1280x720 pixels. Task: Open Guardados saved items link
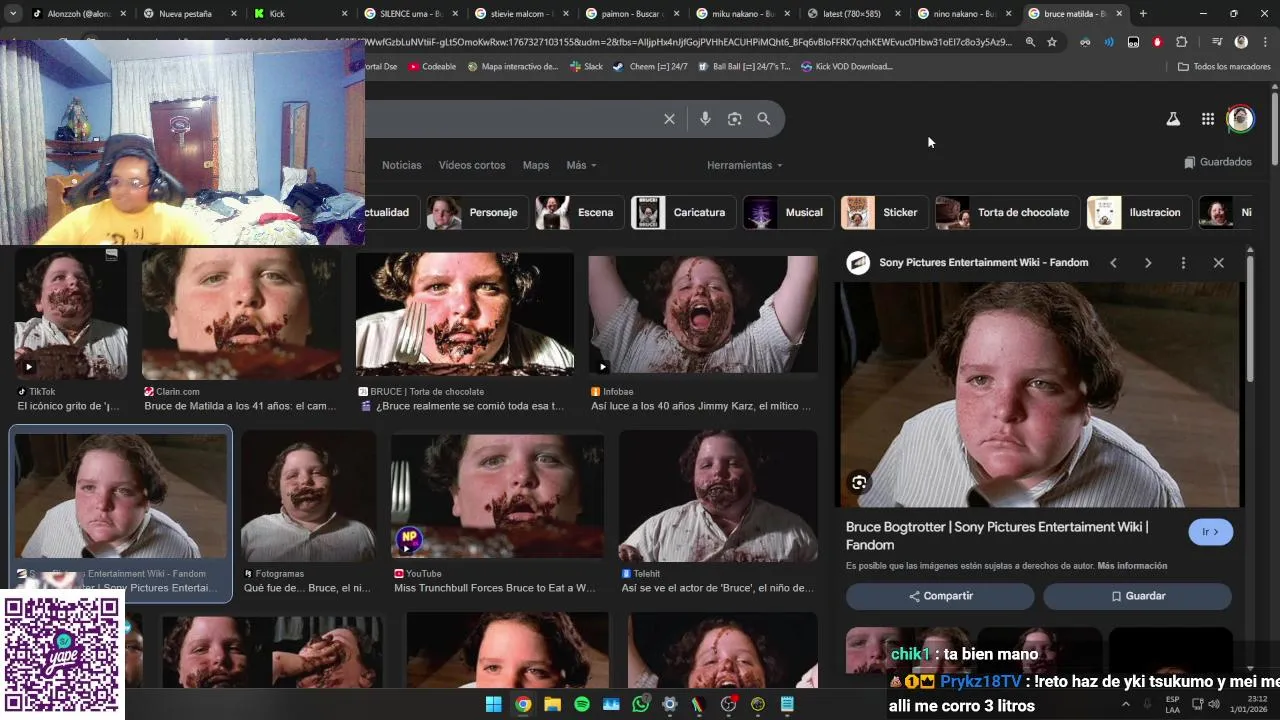1218,162
